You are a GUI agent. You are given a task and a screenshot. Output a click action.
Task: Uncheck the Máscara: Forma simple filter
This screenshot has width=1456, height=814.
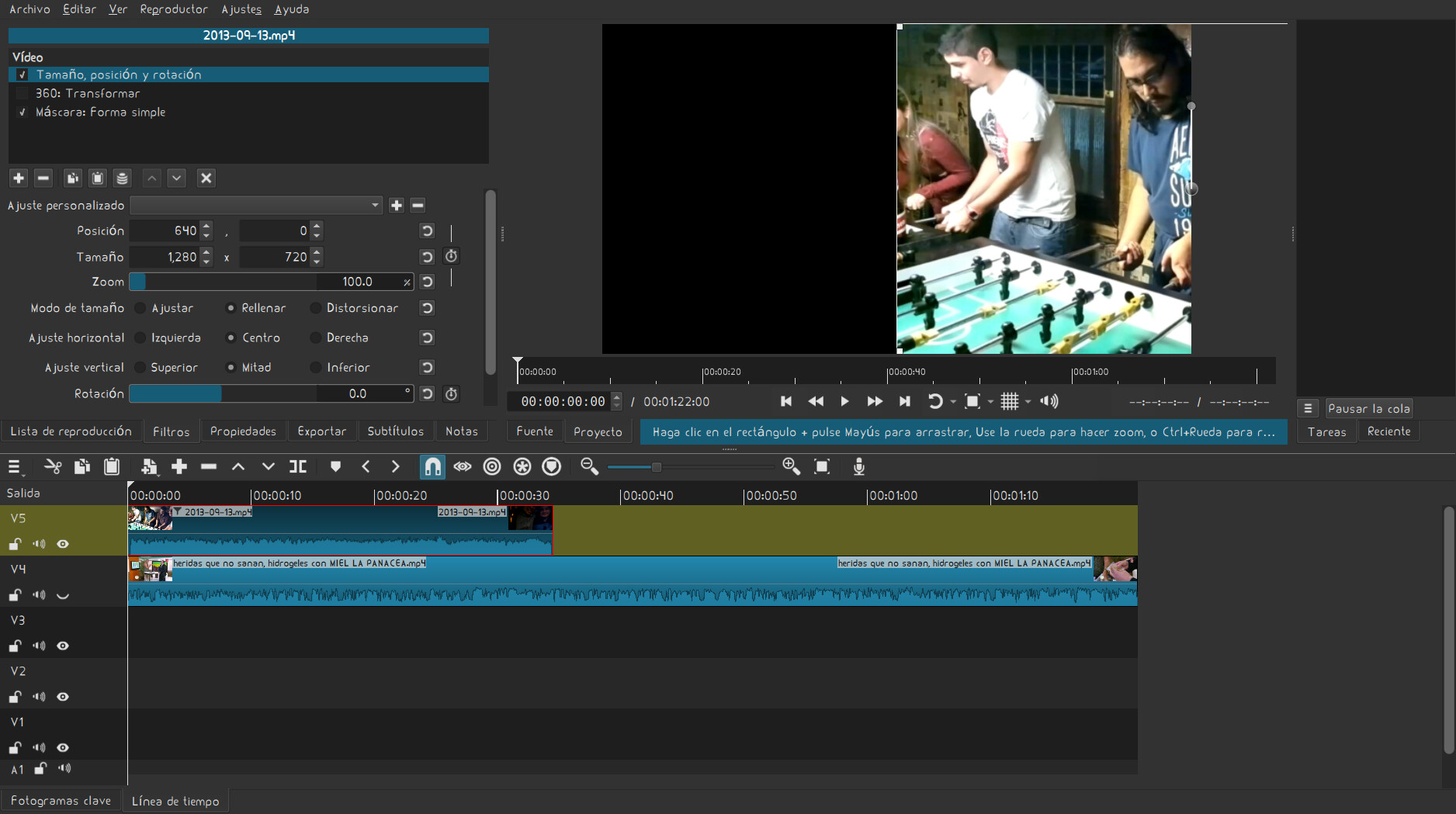tap(23, 112)
